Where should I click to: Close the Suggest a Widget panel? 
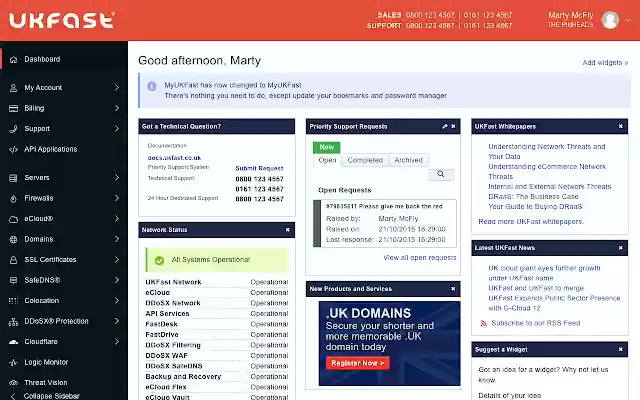(620, 349)
